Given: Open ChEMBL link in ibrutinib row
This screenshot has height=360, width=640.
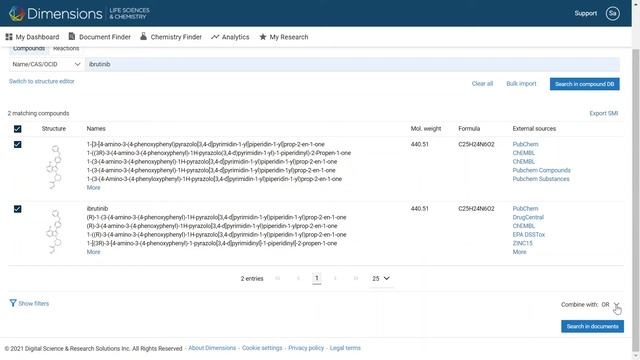Looking at the screenshot, I should point(524,226).
